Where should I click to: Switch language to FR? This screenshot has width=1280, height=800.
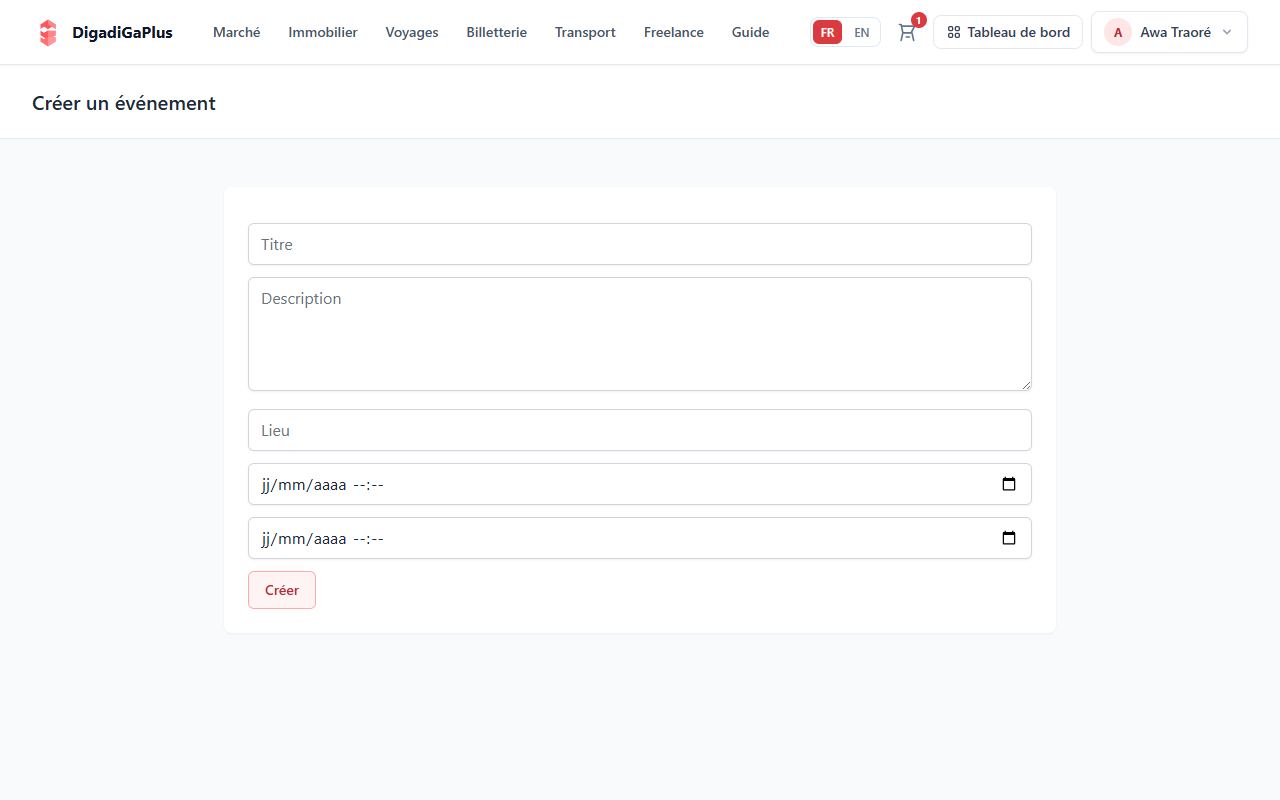click(827, 32)
